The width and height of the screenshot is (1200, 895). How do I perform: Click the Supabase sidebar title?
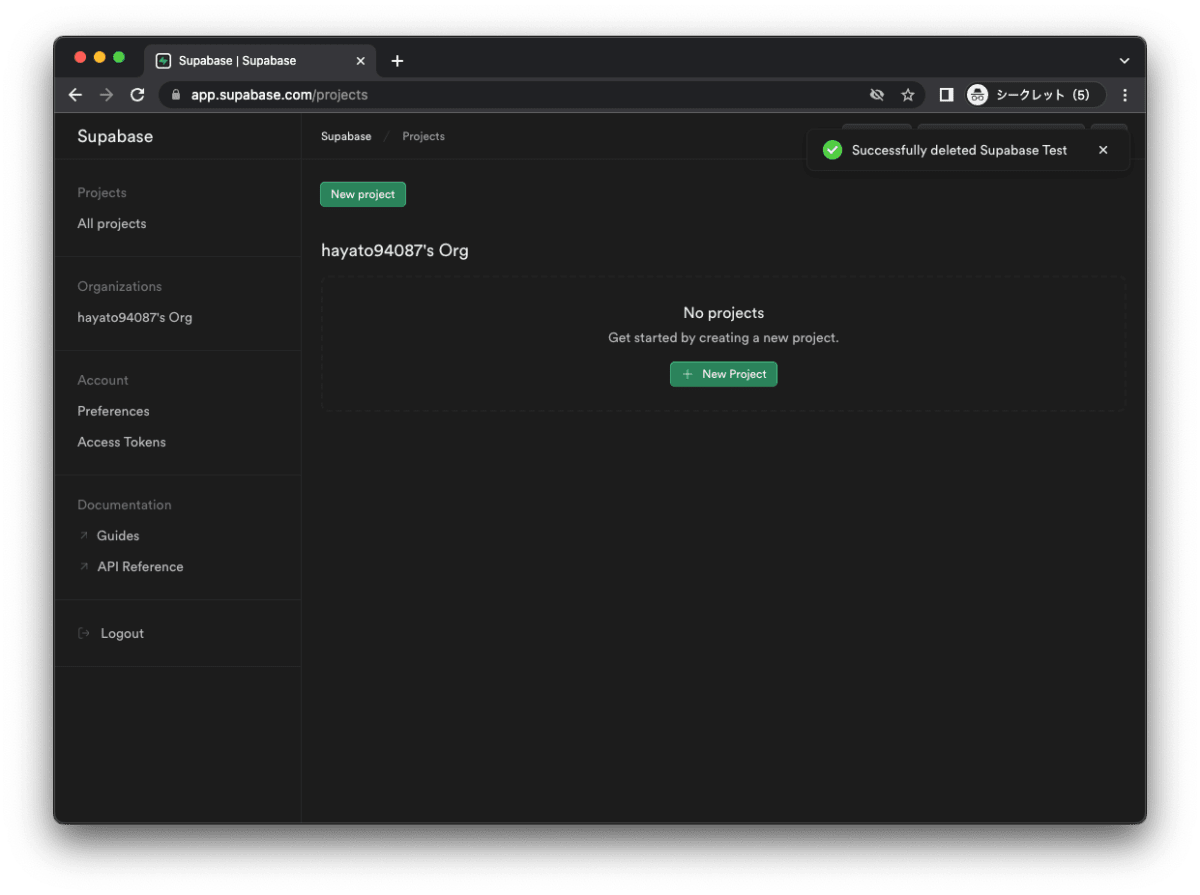tap(115, 137)
